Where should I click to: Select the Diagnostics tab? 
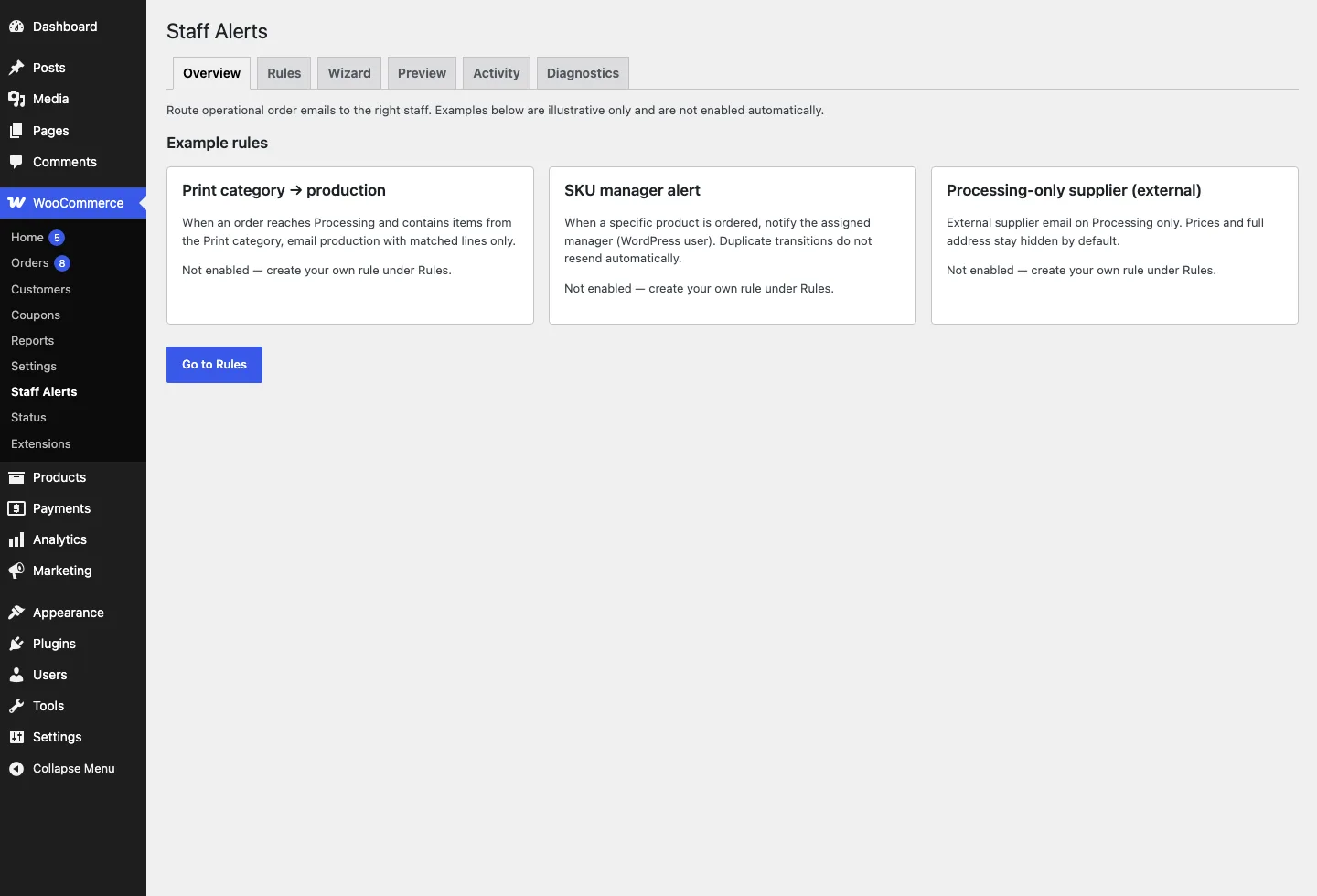(x=583, y=73)
